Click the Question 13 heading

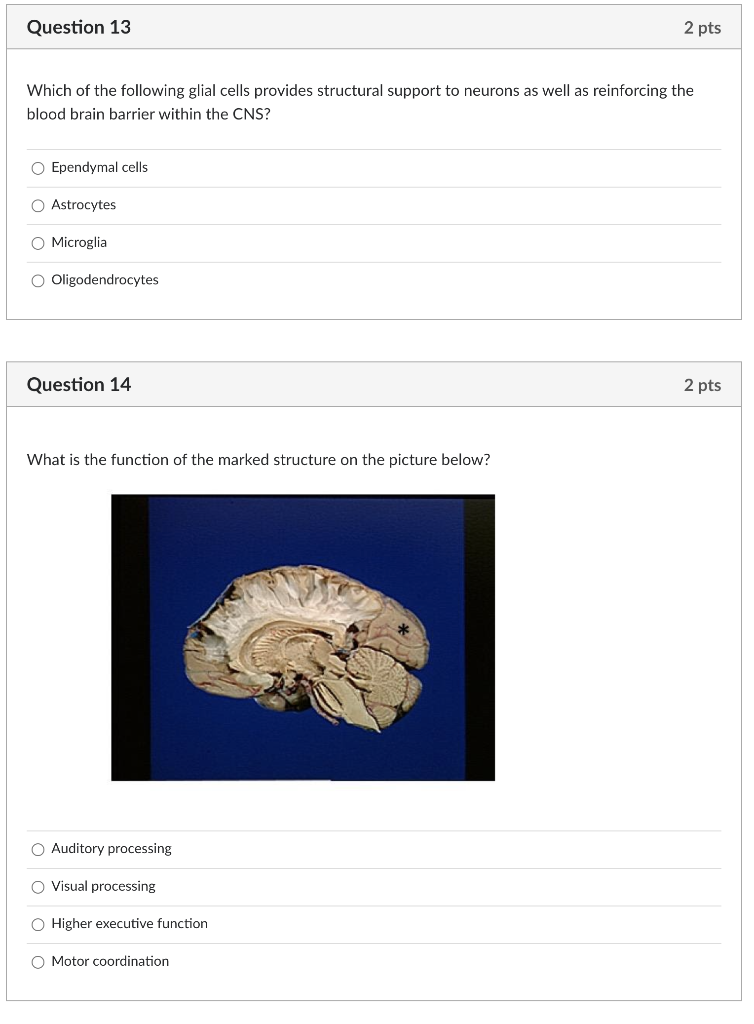(79, 27)
